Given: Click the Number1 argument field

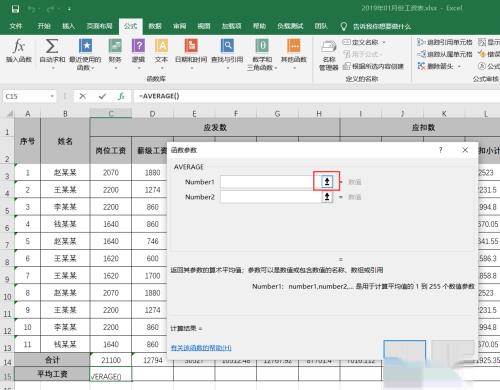Looking at the screenshot, I should tap(271, 182).
